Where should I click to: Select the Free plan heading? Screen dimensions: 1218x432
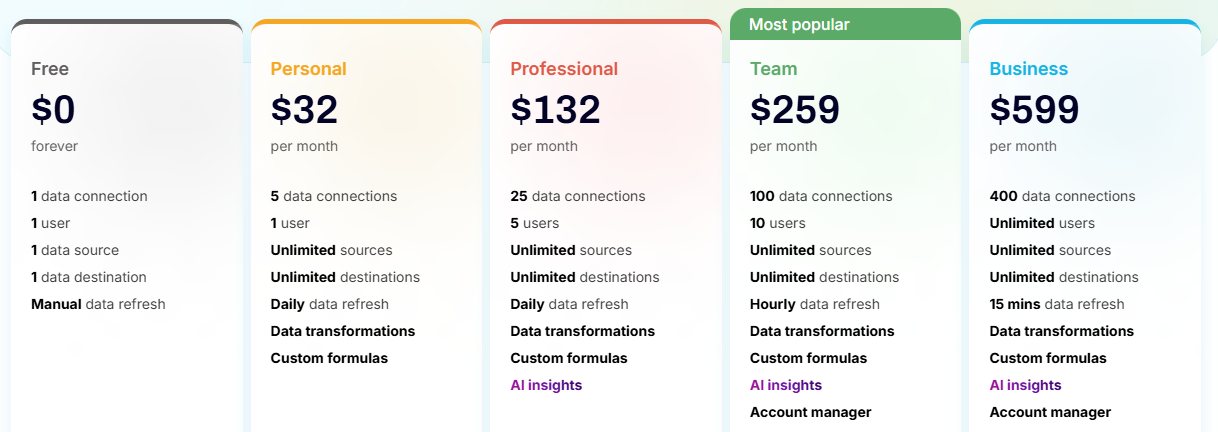tap(50, 69)
